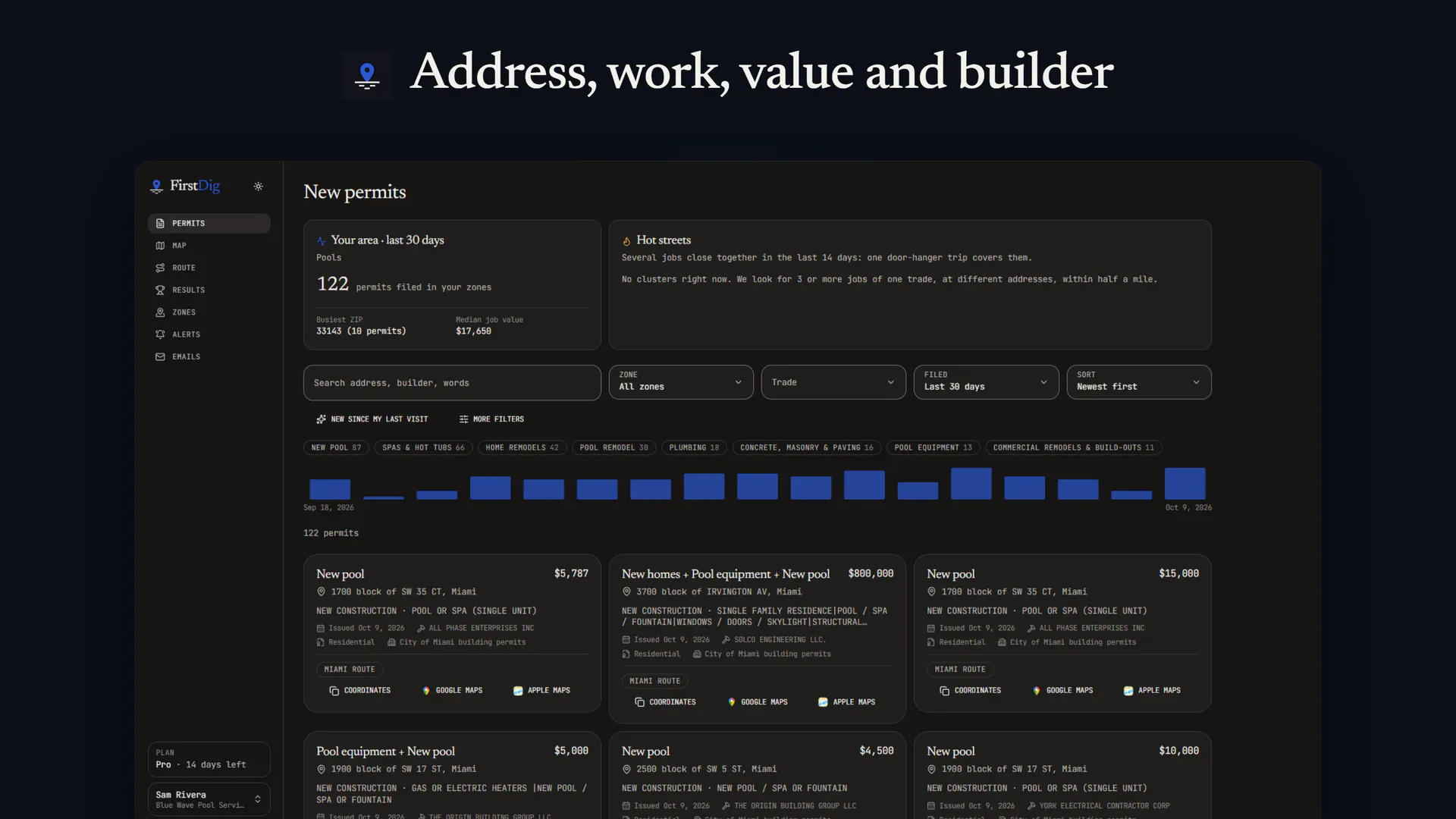Toggle the New Pool 87 filter chip

point(336,447)
